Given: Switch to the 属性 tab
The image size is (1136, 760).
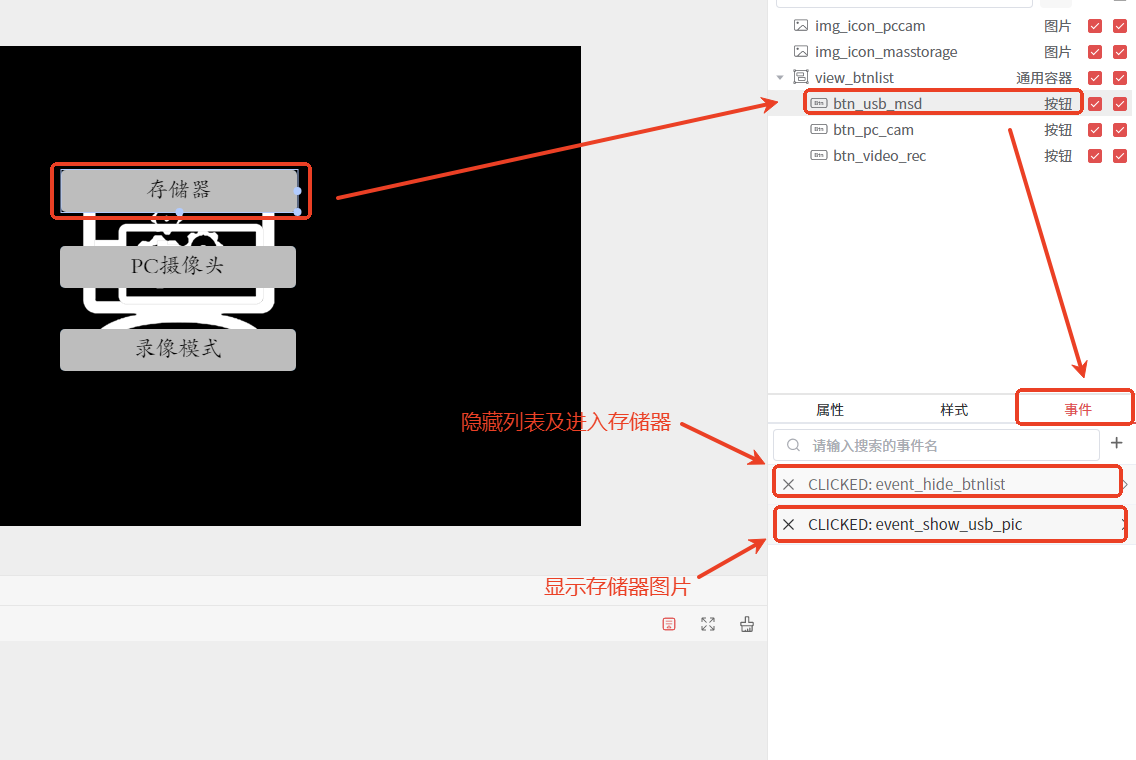Looking at the screenshot, I should click(830, 410).
